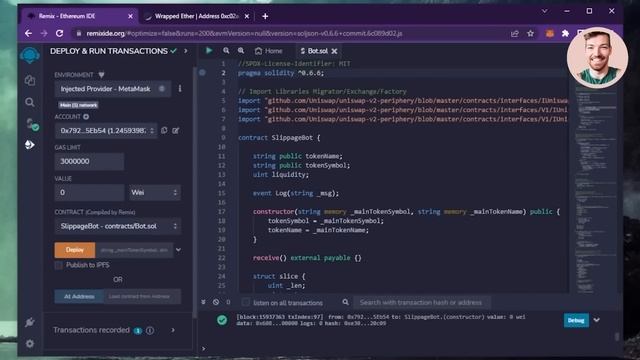Run script with the green play icon
640x360 pixels.
209,51
